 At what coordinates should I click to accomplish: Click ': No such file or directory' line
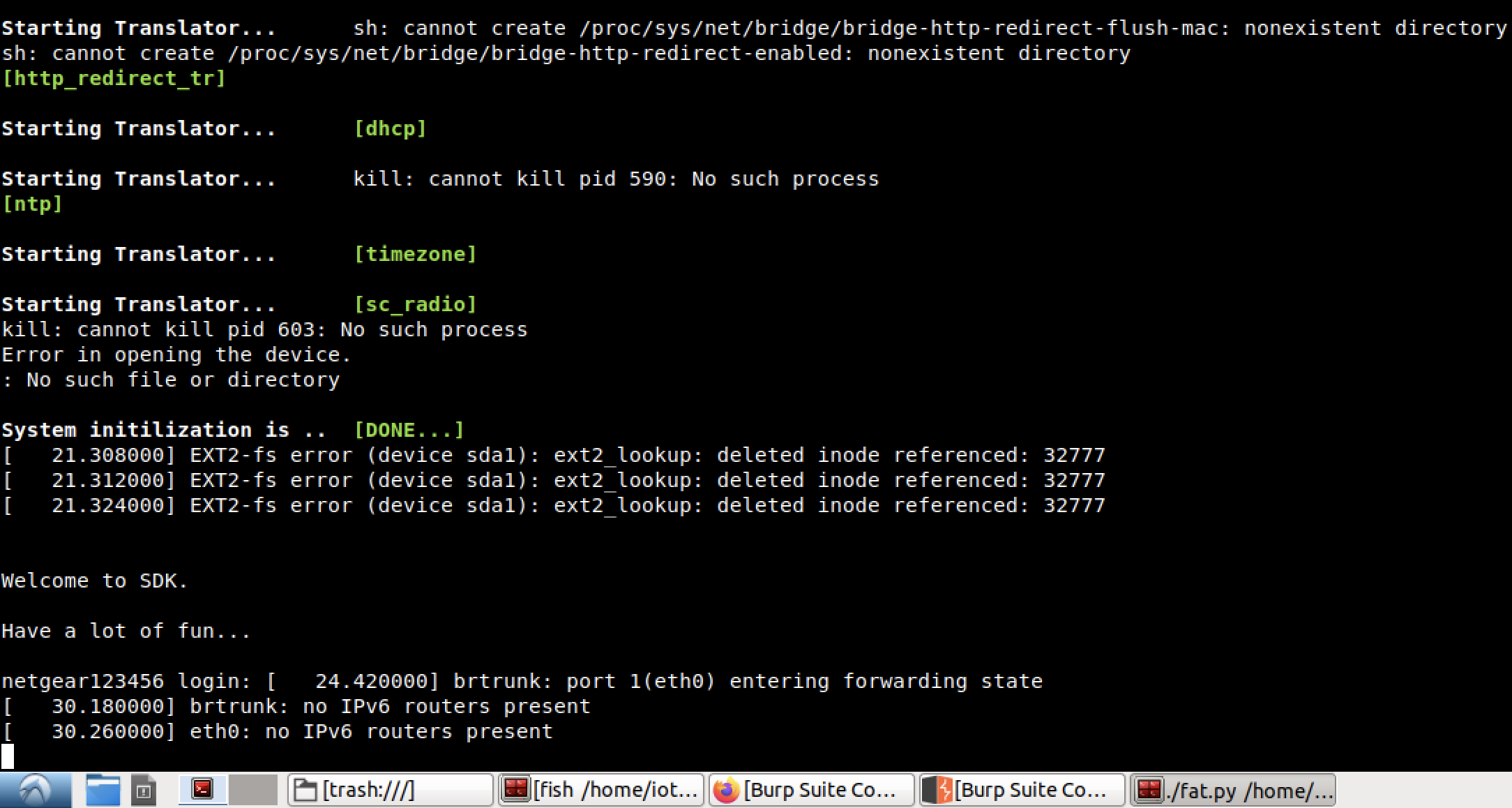170,380
